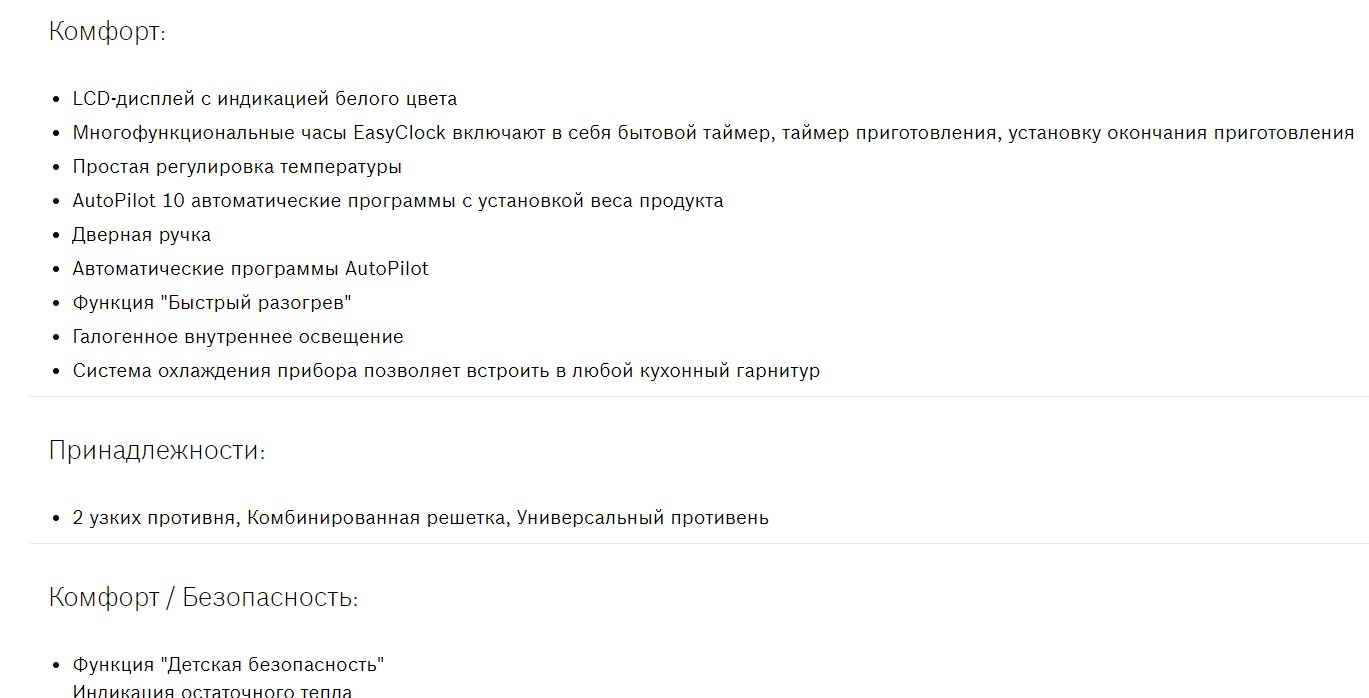
Task: Select the "LCD-дисплей с индикацией белого цвета" line
Action: pyautogui.click(x=264, y=99)
